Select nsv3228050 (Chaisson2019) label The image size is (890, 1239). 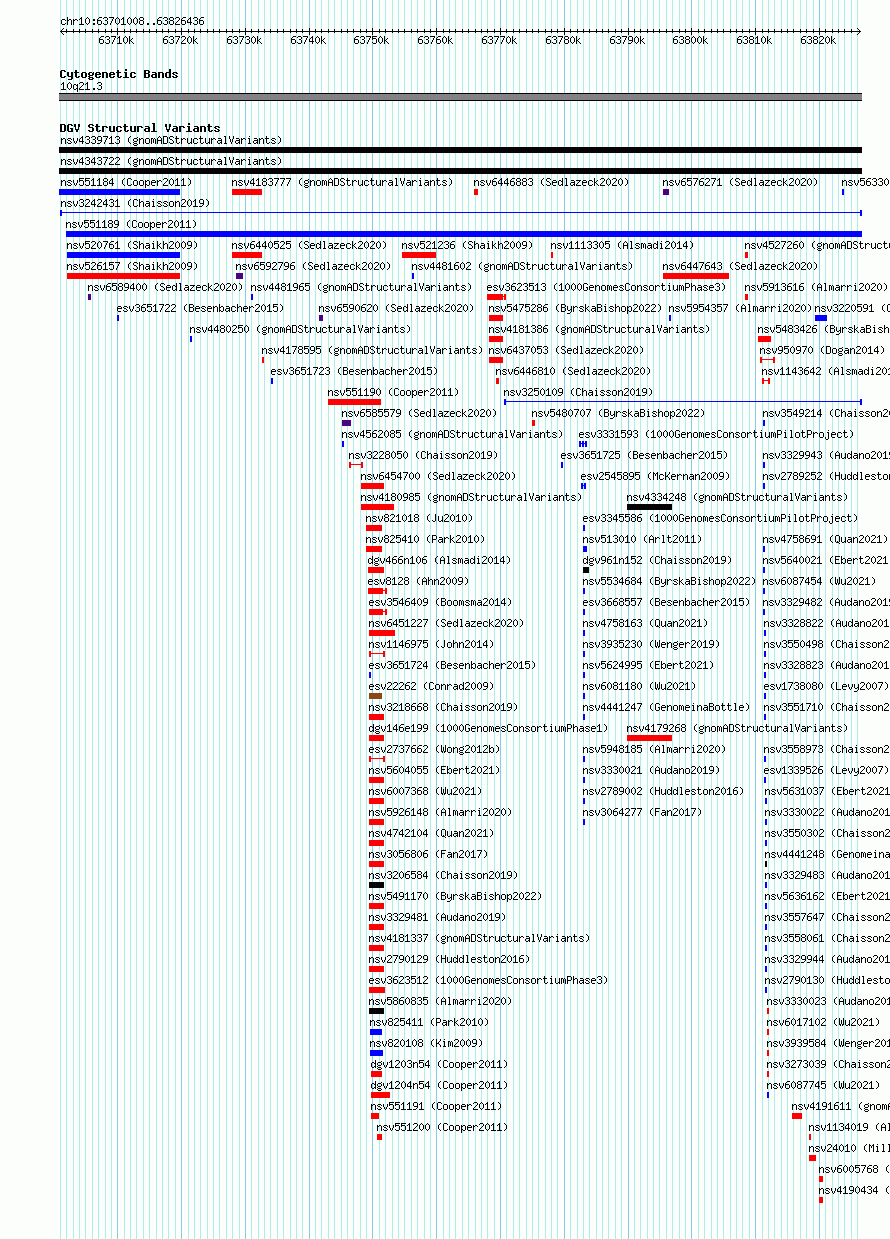(424, 455)
